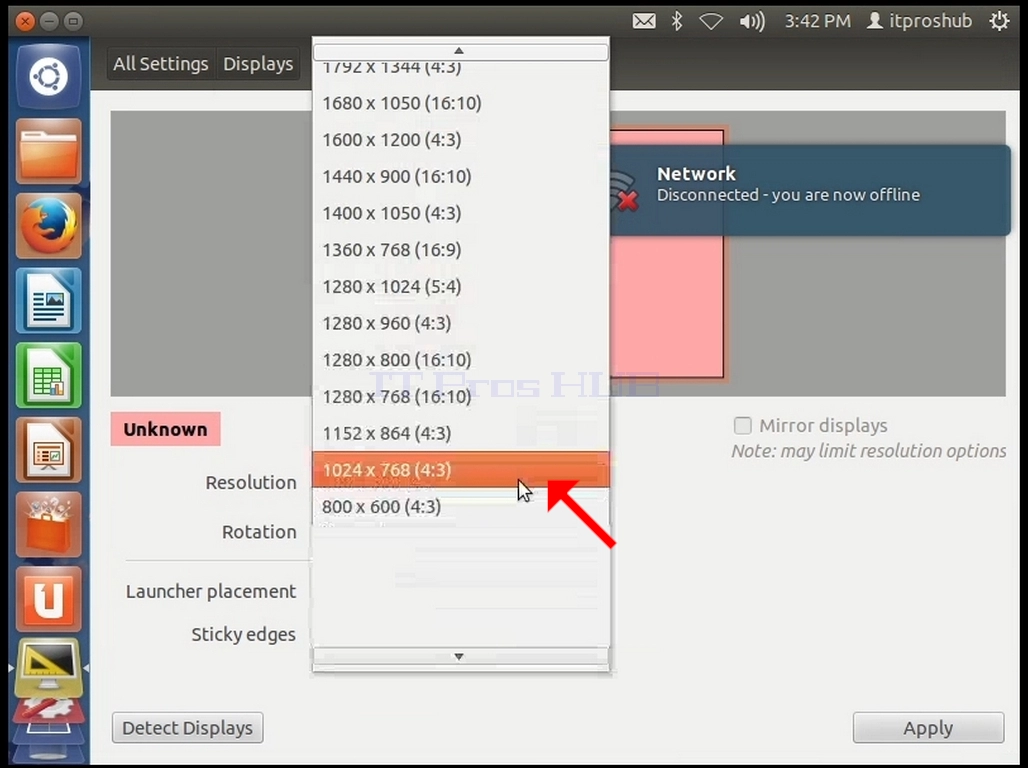Select 800 x 600 (4:3) resolution
This screenshot has height=768, width=1028.
460,507
